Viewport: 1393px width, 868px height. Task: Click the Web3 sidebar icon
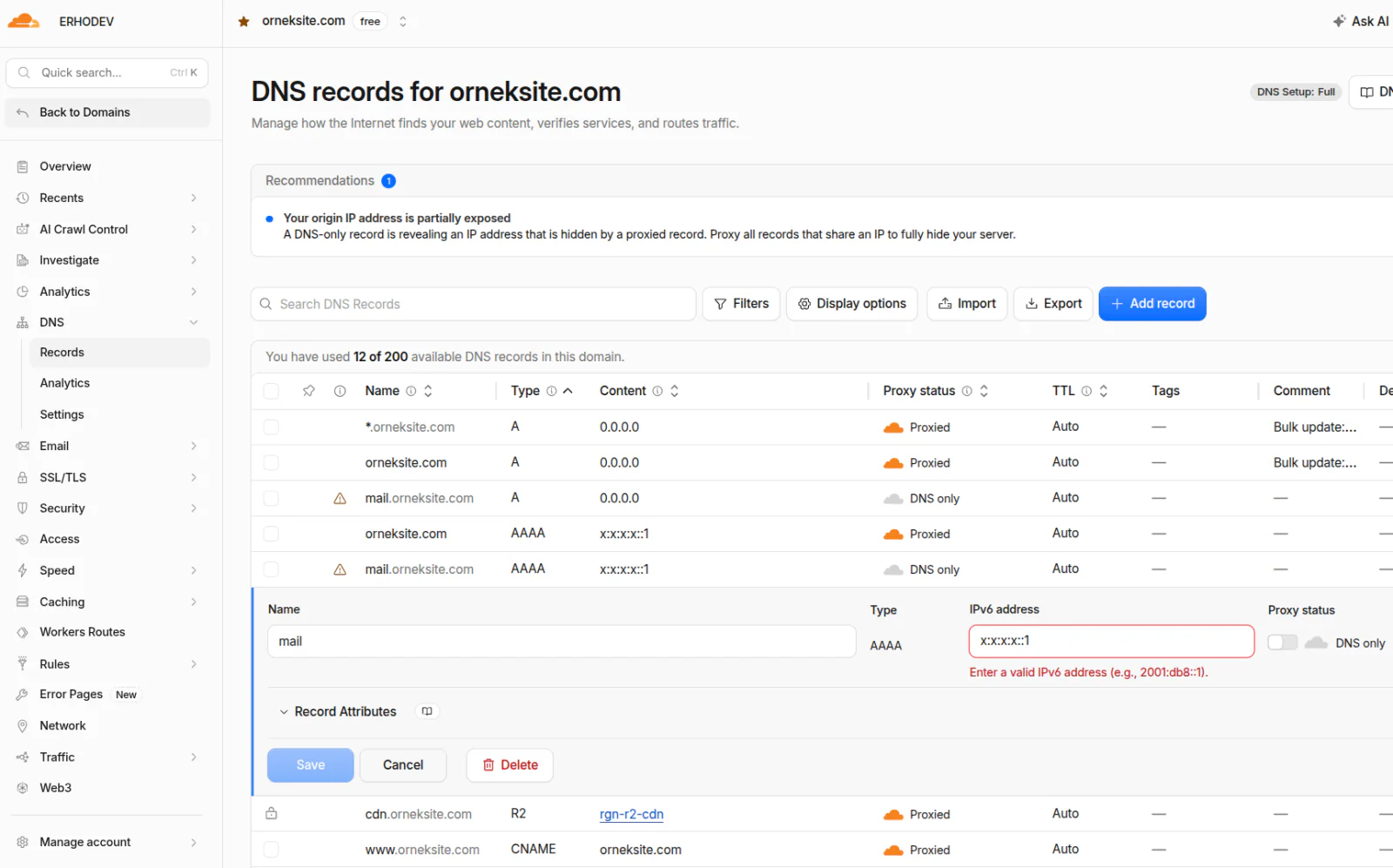(23, 788)
